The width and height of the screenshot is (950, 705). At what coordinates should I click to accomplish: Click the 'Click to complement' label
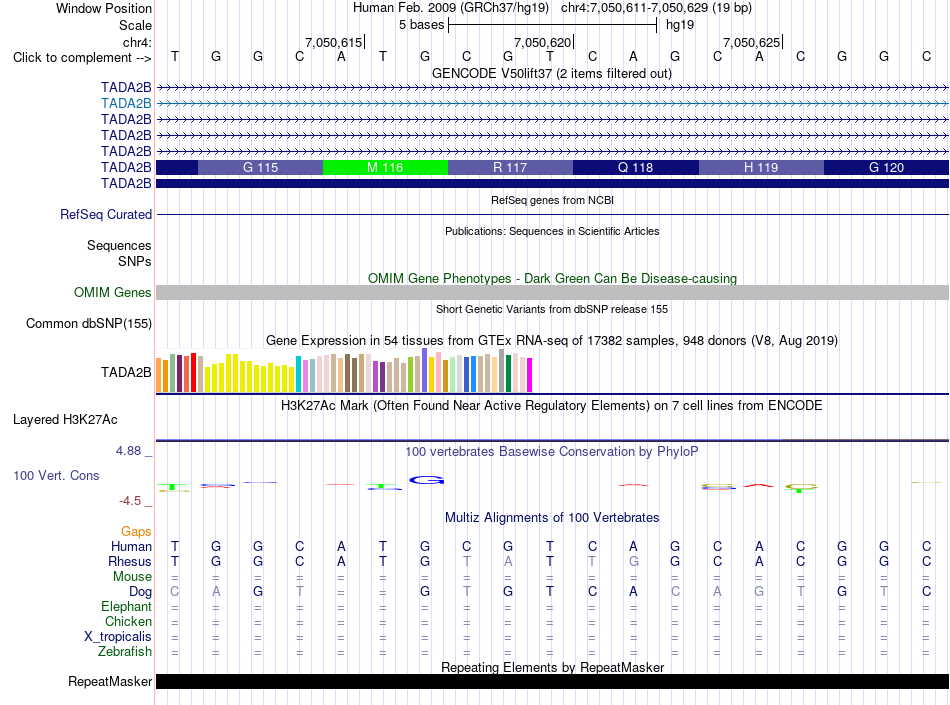(82, 58)
